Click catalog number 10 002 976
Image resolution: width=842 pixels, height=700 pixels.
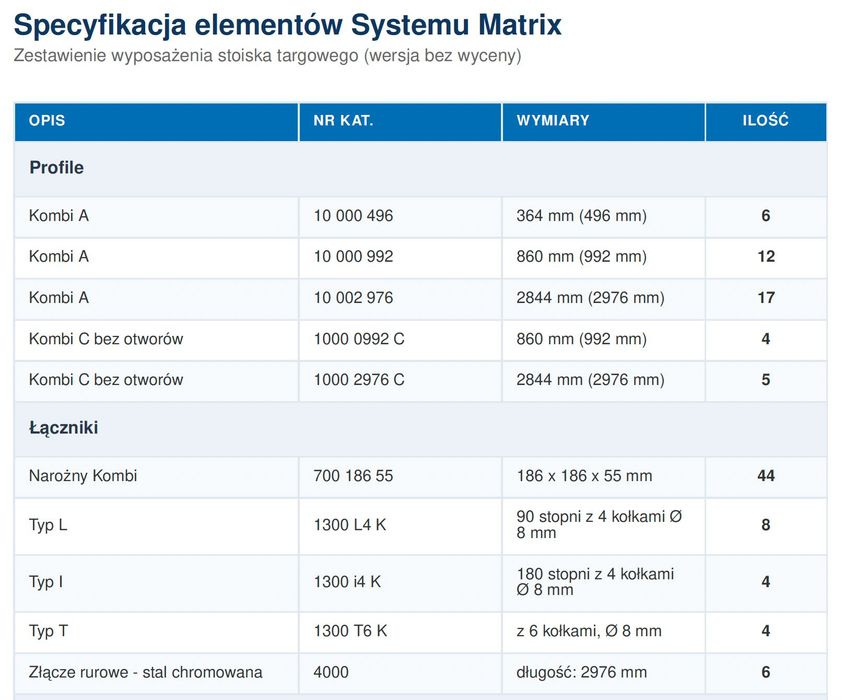pos(353,298)
